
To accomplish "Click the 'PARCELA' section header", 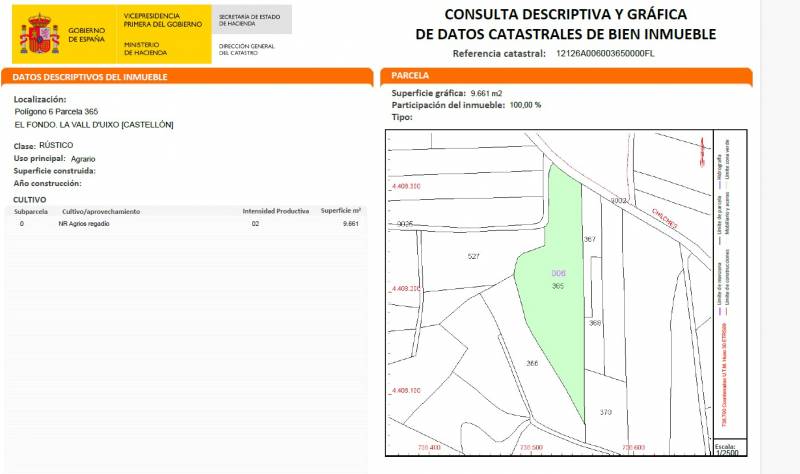I will click(x=410, y=76).
